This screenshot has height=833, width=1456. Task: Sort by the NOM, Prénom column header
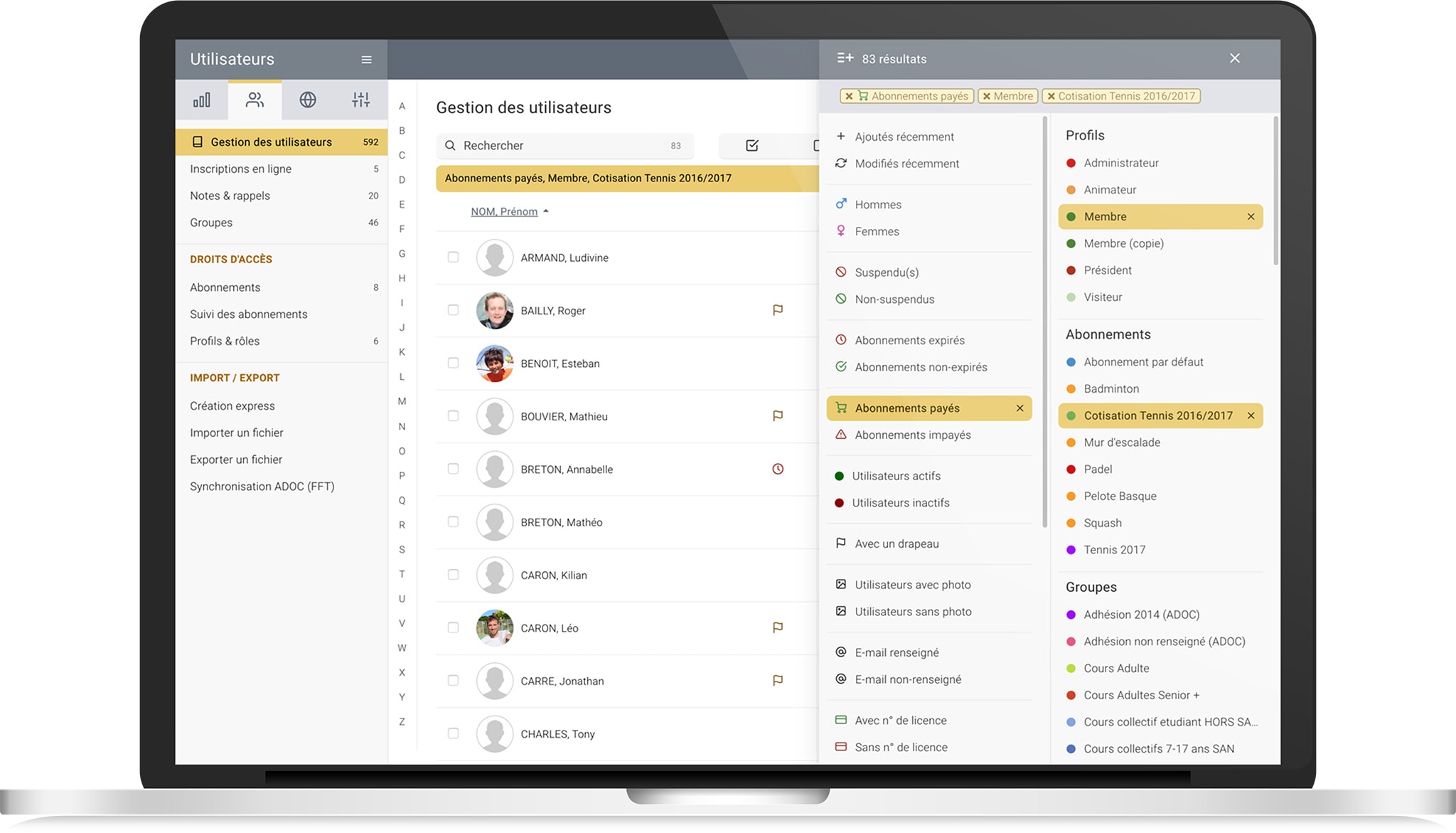click(504, 212)
